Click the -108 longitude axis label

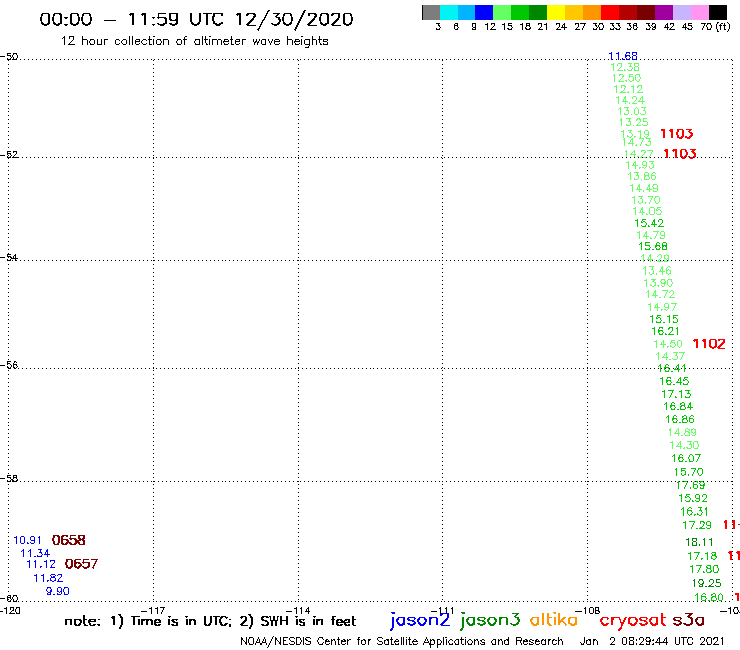(x=589, y=611)
